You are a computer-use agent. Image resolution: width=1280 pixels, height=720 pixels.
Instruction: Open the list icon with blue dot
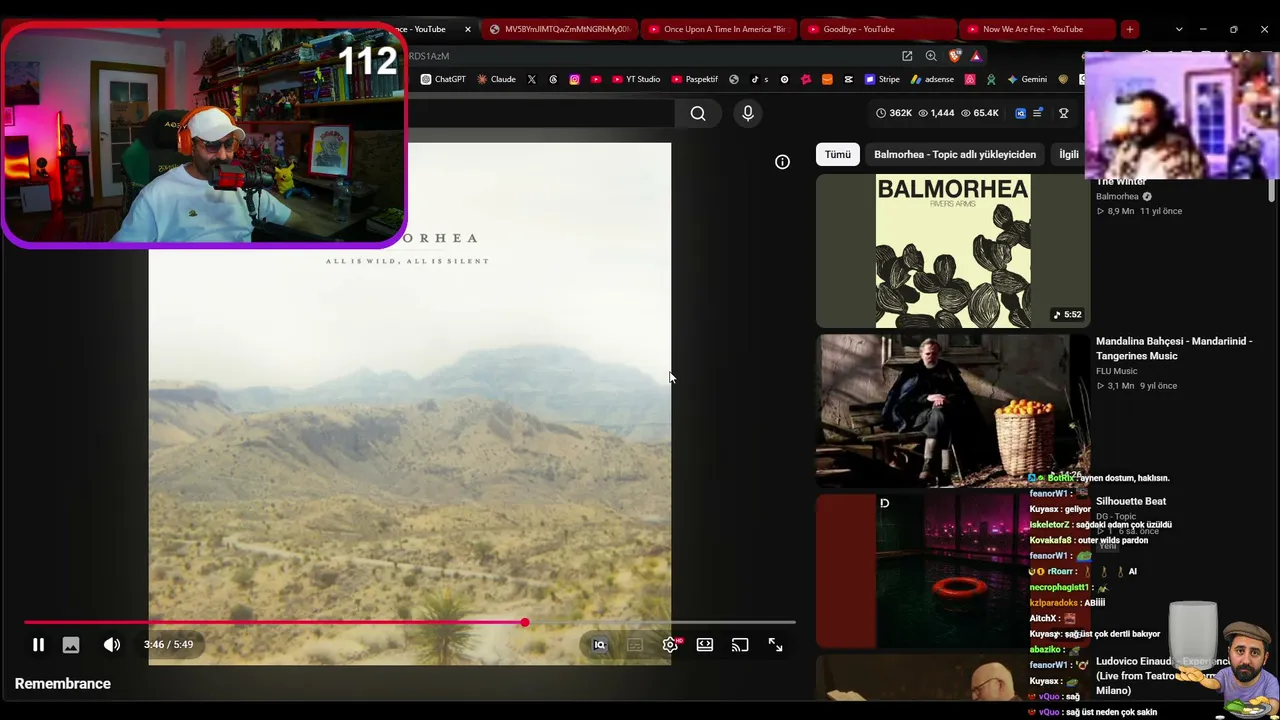tap(1038, 113)
